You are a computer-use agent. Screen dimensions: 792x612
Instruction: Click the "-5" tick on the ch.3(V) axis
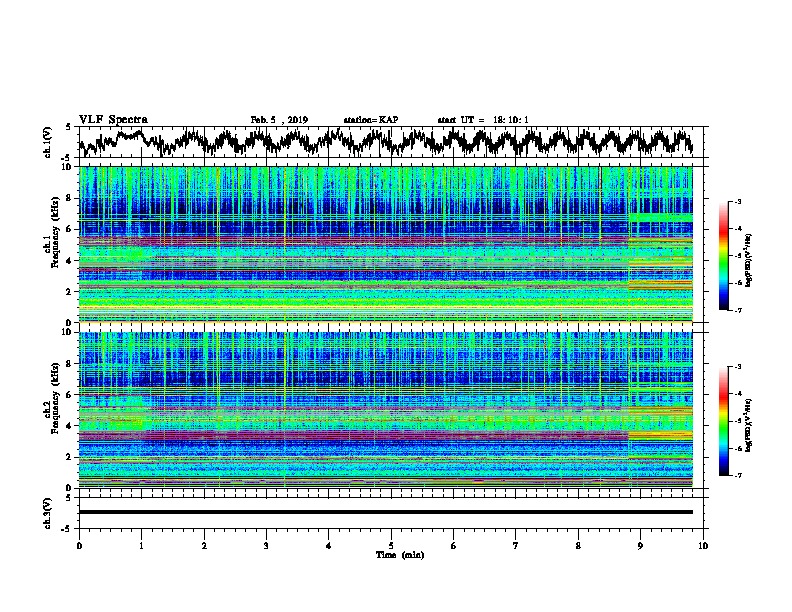click(x=66, y=529)
